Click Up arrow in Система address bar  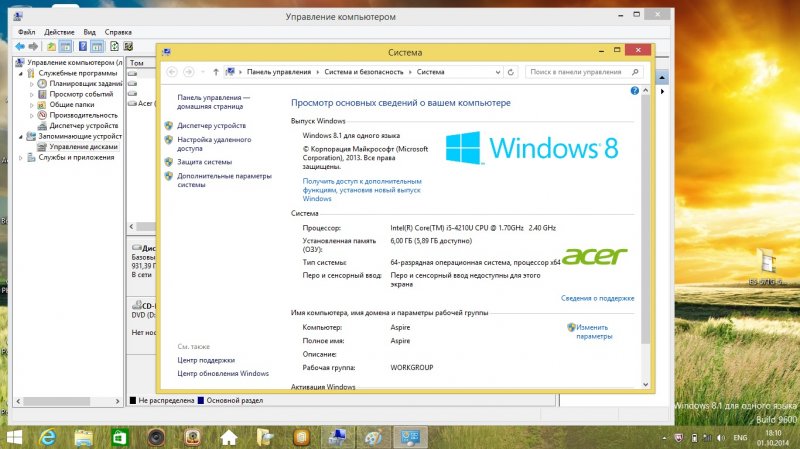(216, 72)
